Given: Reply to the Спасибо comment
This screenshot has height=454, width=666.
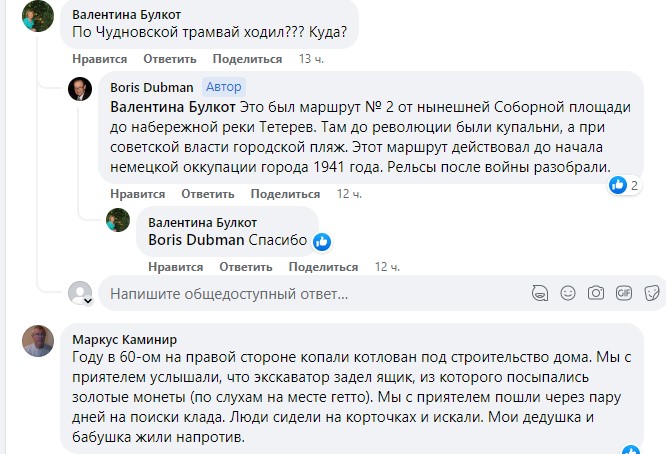Looking at the screenshot, I should click(x=246, y=267).
